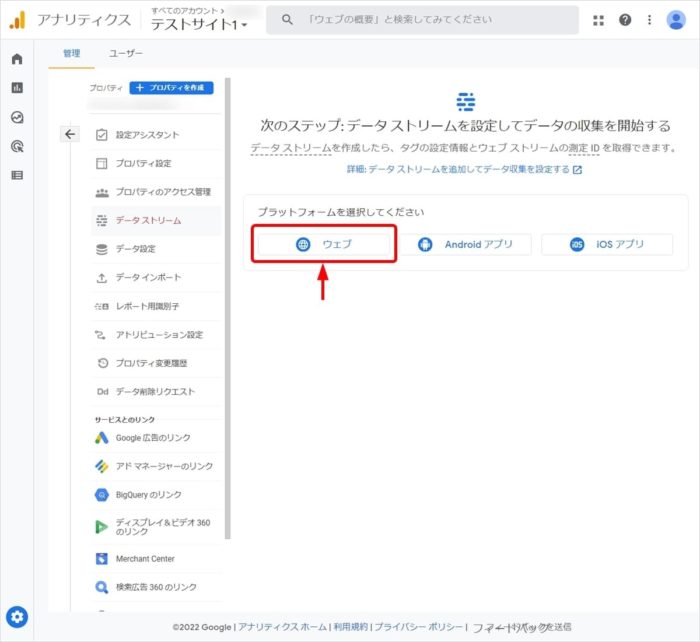
Task: Open プロパティ変更履歴 menu item
Action: tap(155, 363)
